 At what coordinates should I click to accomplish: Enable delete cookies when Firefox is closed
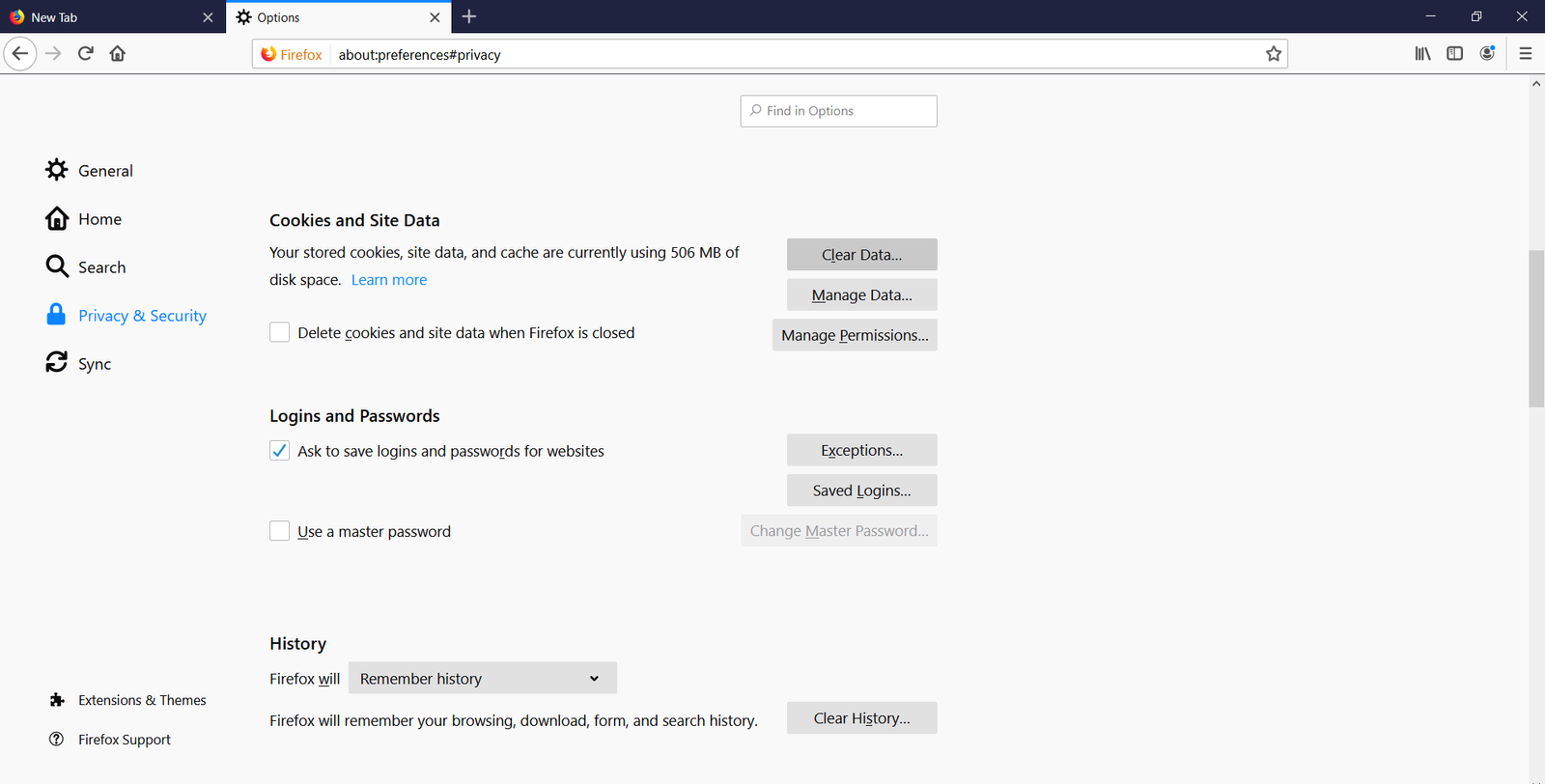click(x=280, y=332)
